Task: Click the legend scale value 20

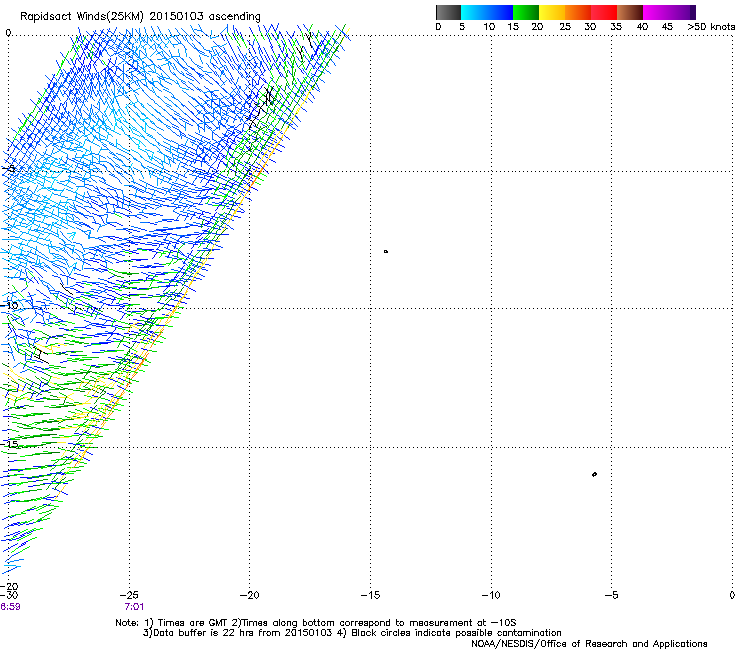Action: pos(538,27)
